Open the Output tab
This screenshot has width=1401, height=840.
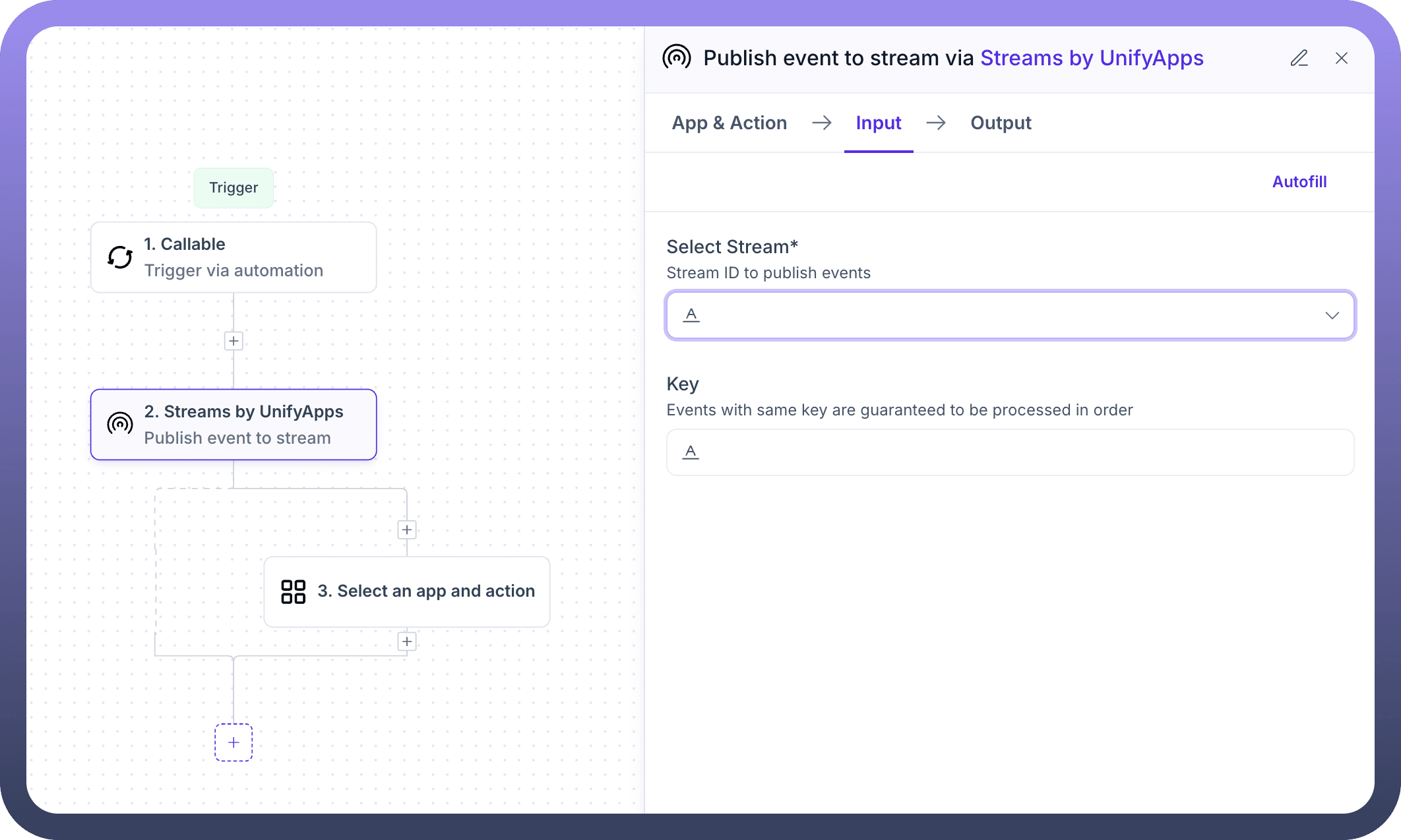click(x=1000, y=123)
